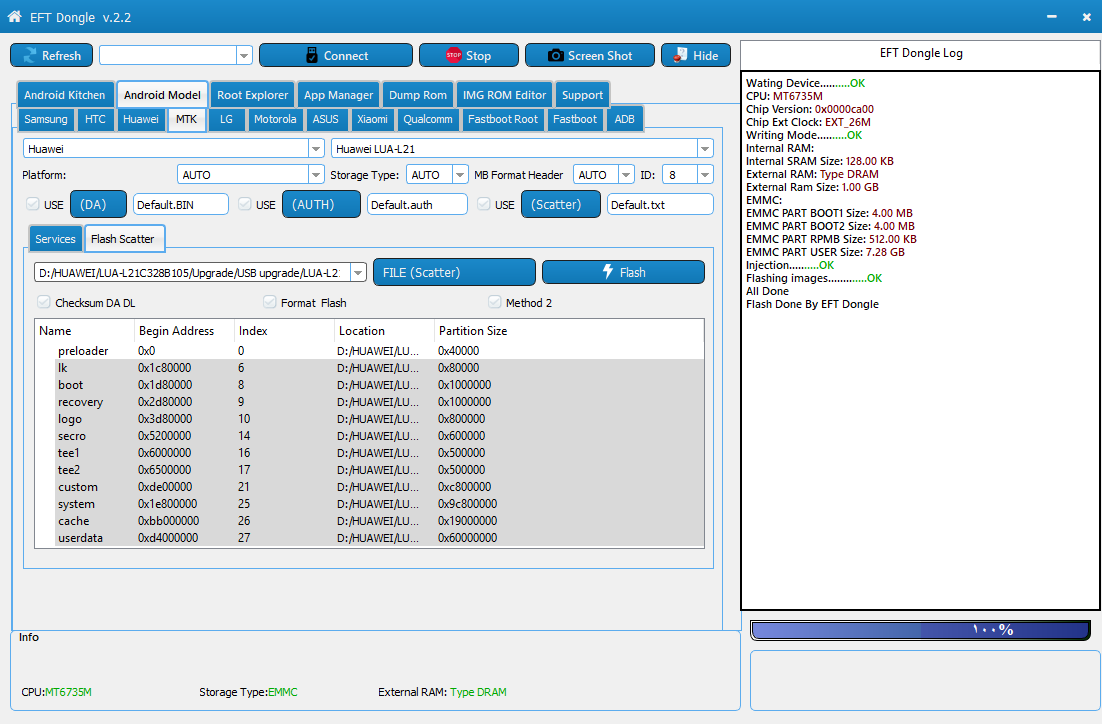
Task: Select the Samsung sub-tab
Action: click(x=46, y=119)
